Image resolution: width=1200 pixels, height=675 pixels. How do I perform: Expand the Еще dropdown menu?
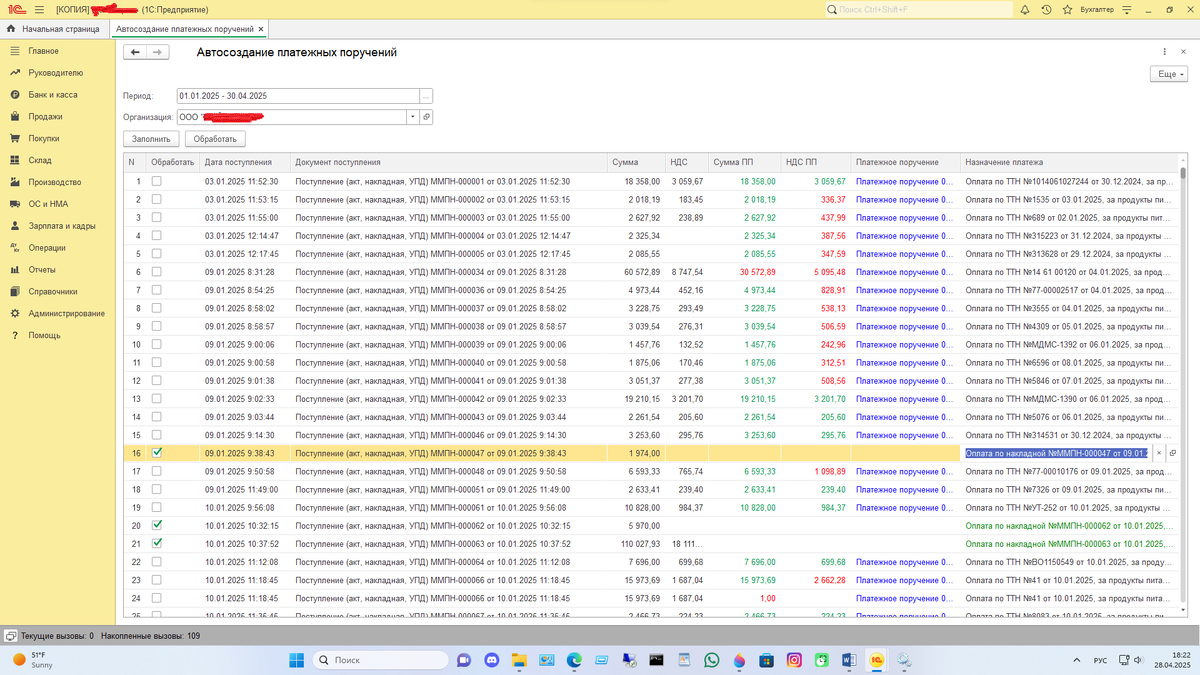1169,75
